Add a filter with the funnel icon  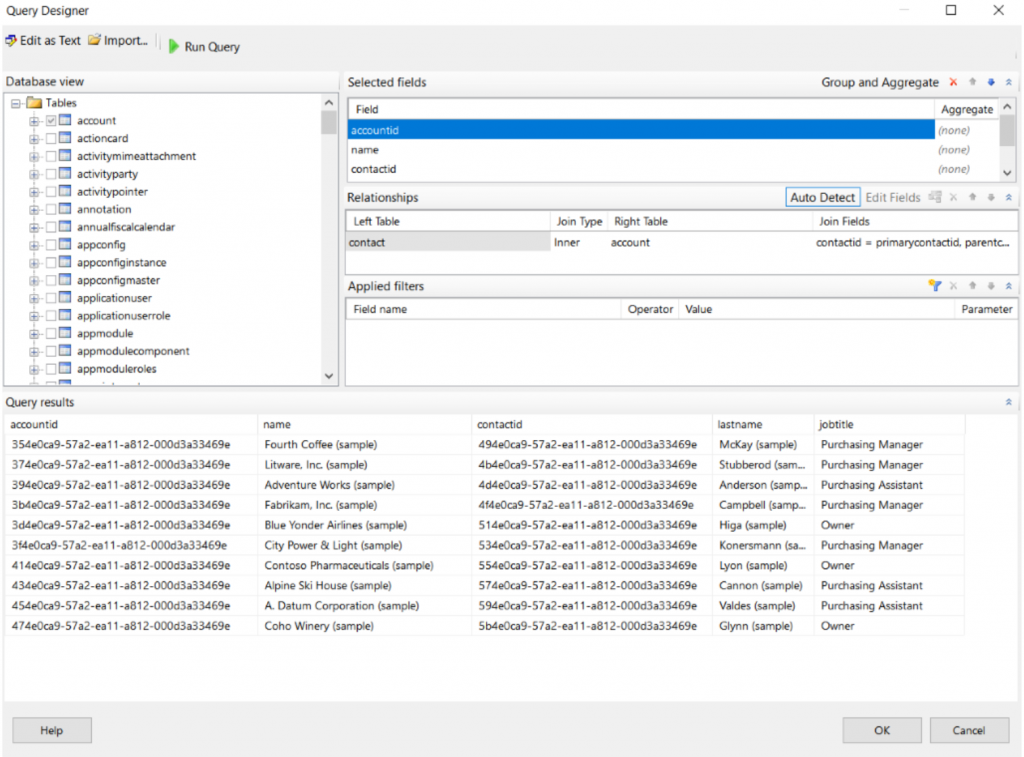[935, 286]
